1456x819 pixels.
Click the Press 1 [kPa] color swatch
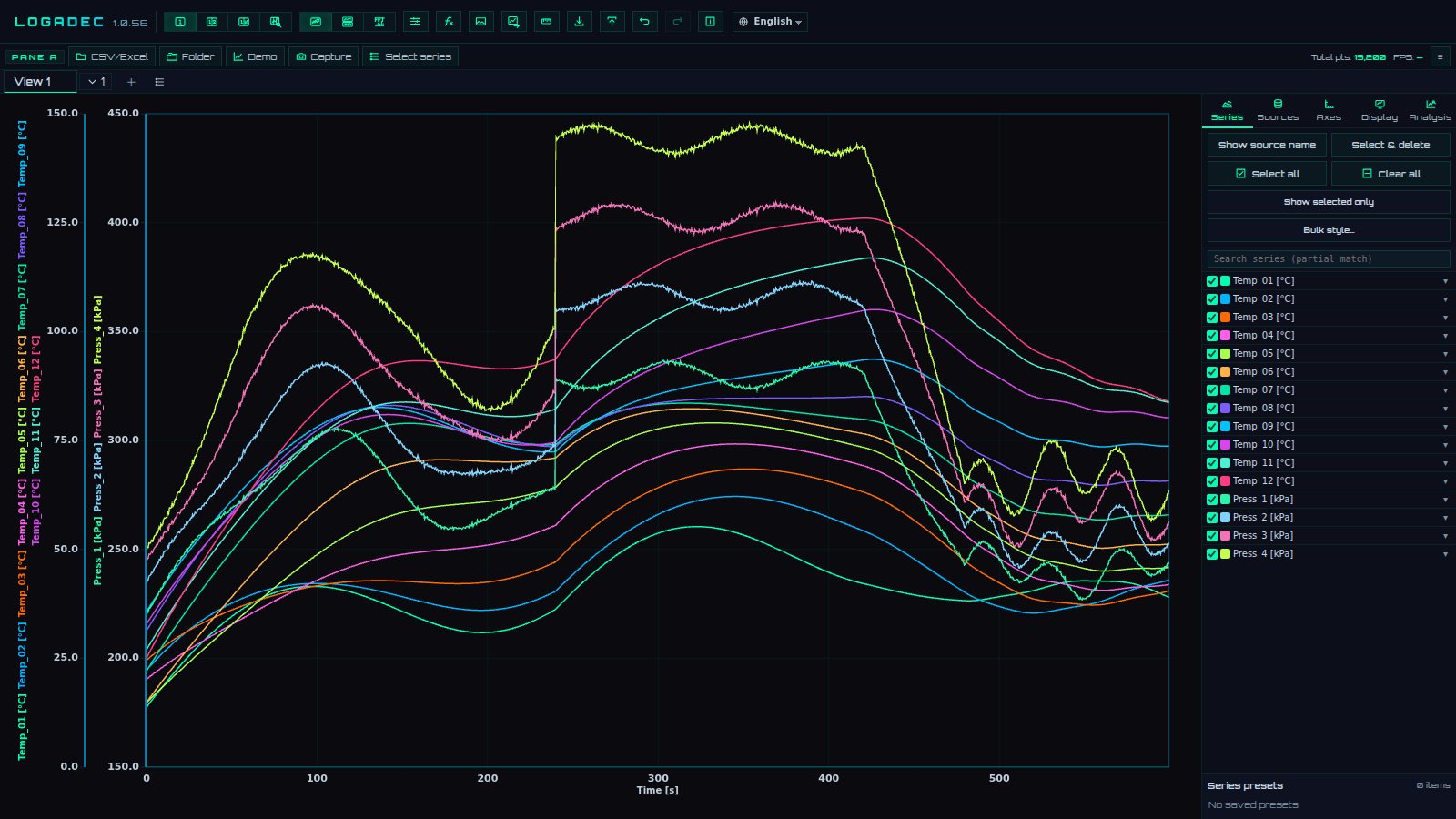1226,500
